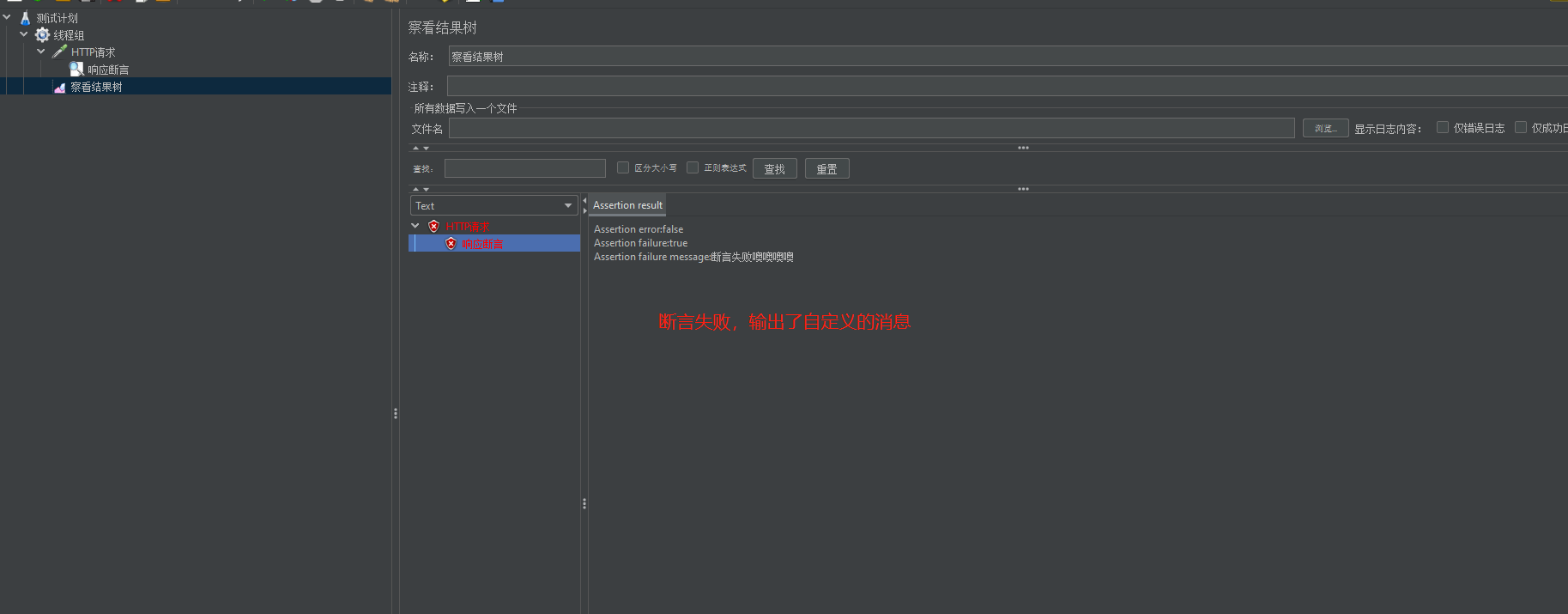This screenshot has height=614, width=1568.
Task: Select the HTTP请求 pipette icon in the test plan tree
Action: point(59,52)
